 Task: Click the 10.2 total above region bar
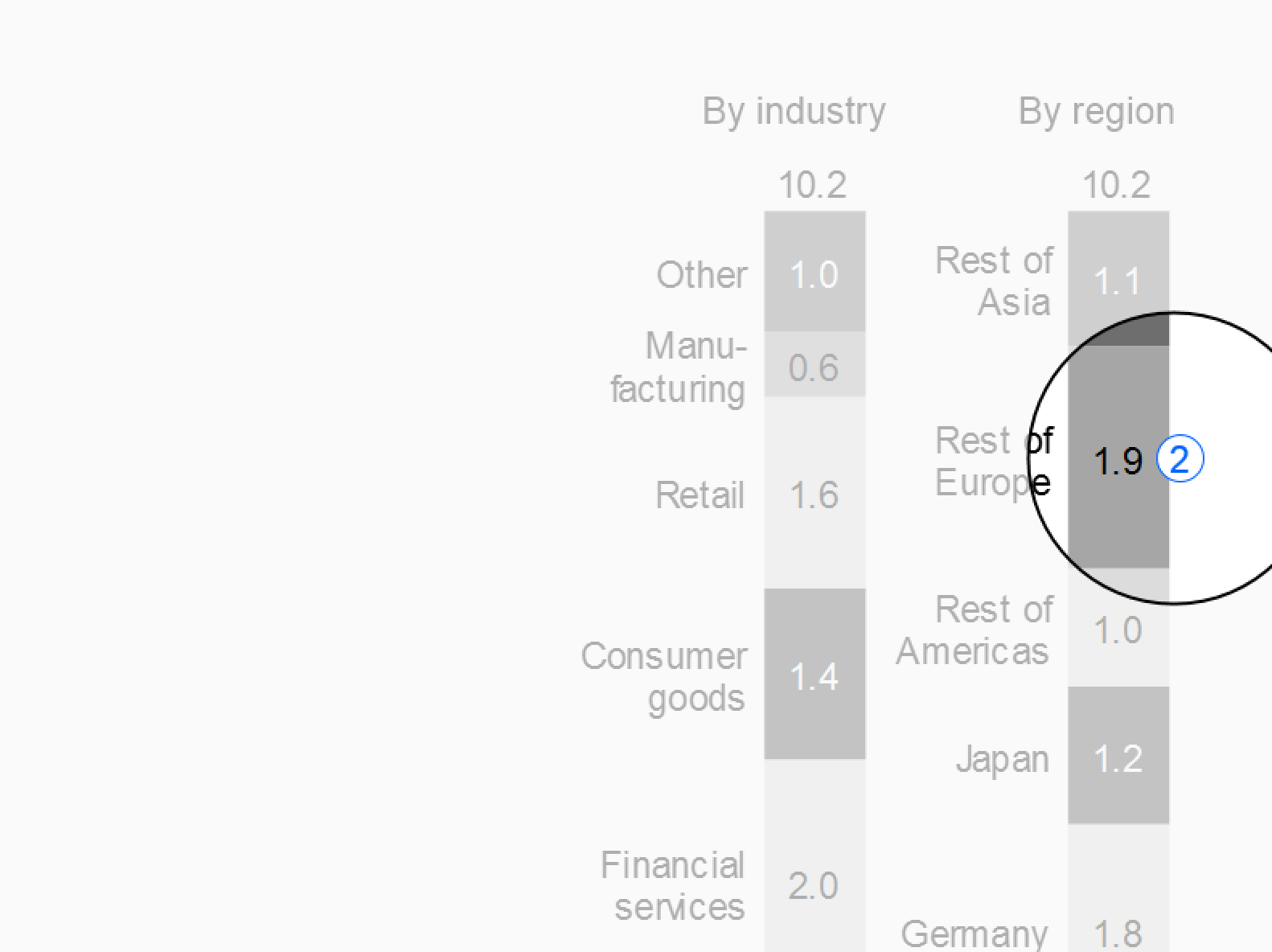tap(1117, 186)
